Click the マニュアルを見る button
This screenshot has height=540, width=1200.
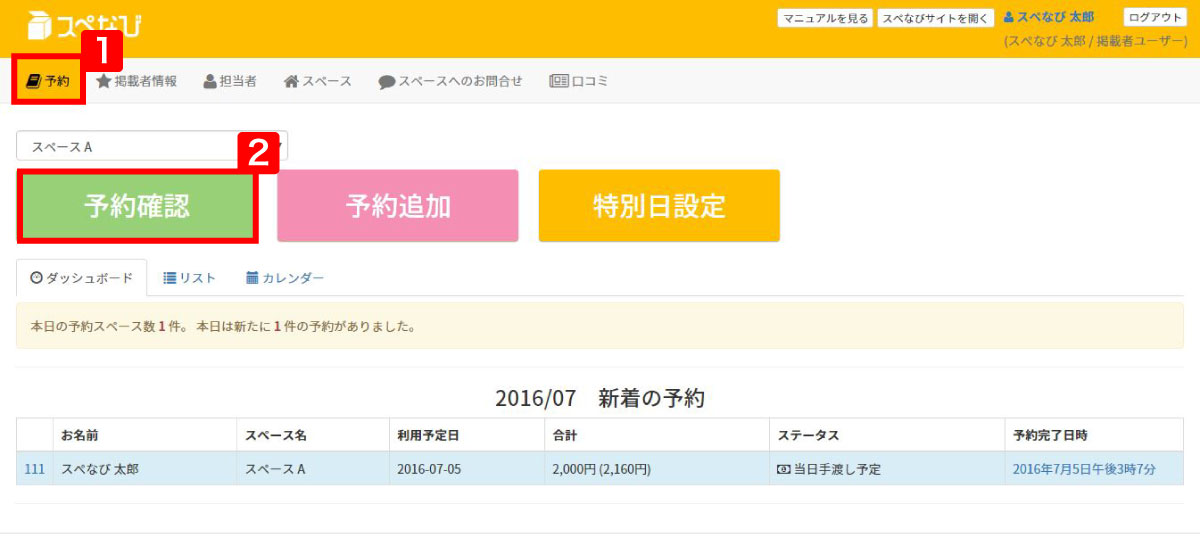pyautogui.click(x=825, y=18)
